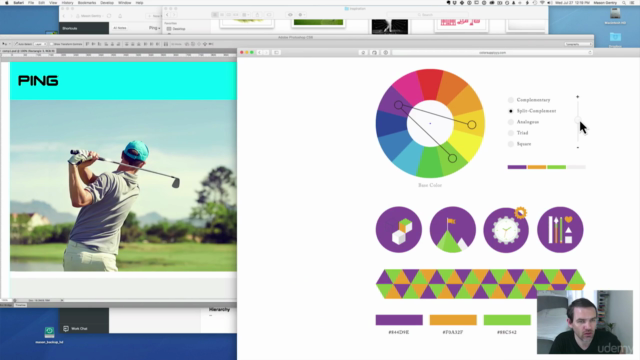Click the green handle on color wheel
Viewport: 640px width, 360px height.
(x=452, y=158)
